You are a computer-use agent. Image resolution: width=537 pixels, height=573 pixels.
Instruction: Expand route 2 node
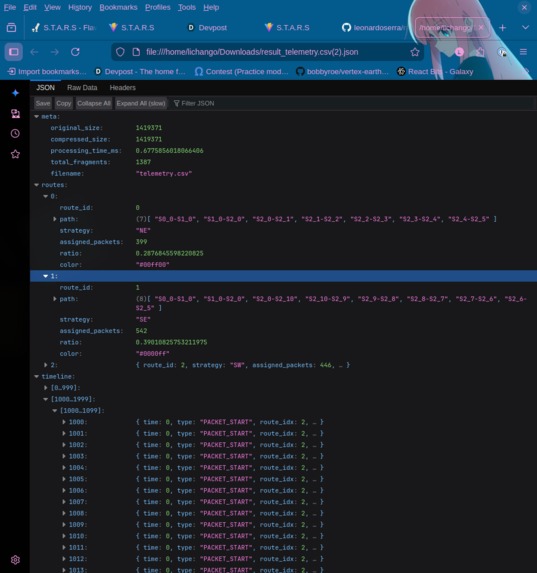46,365
